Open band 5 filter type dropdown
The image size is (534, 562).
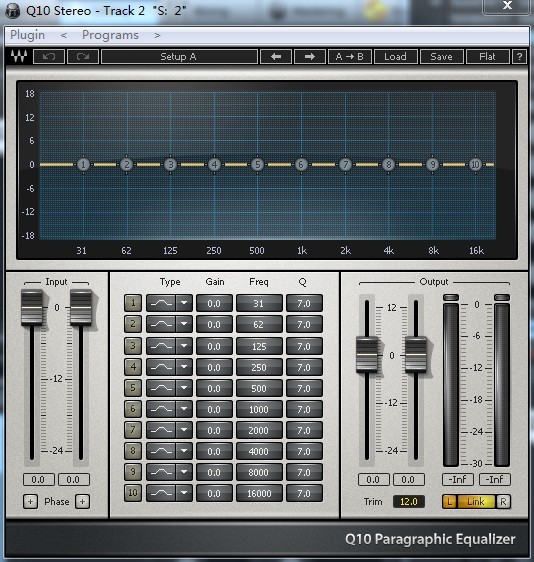click(184, 388)
